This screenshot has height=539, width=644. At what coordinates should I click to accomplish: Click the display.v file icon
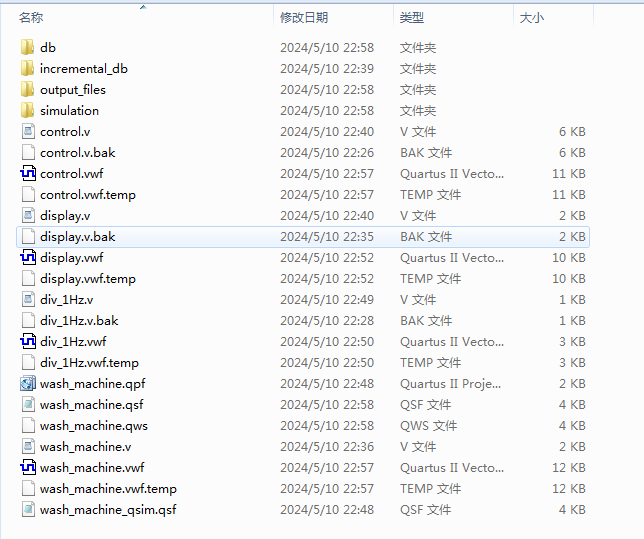(28, 215)
